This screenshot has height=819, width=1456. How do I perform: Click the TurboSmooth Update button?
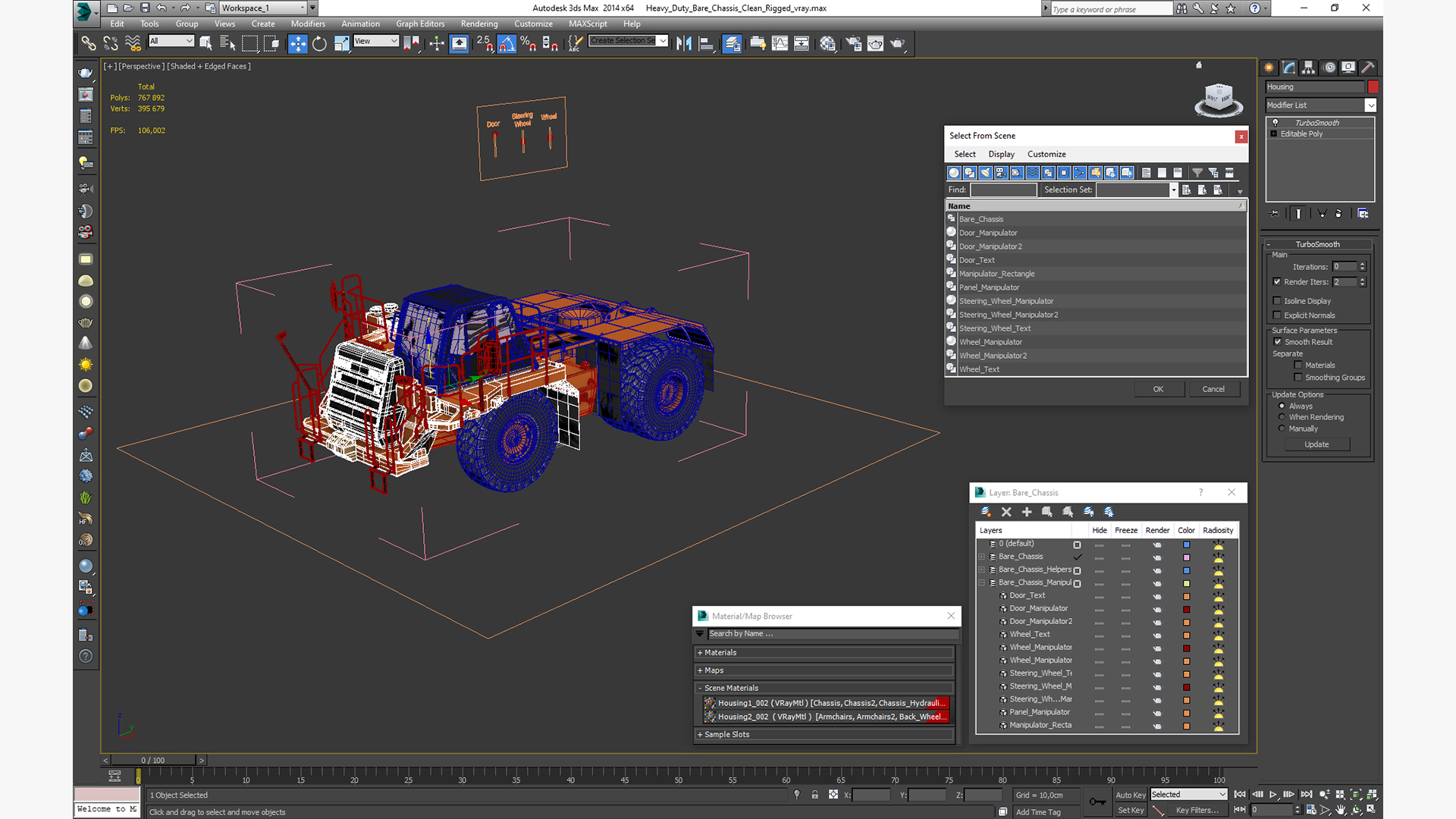tap(1316, 445)
